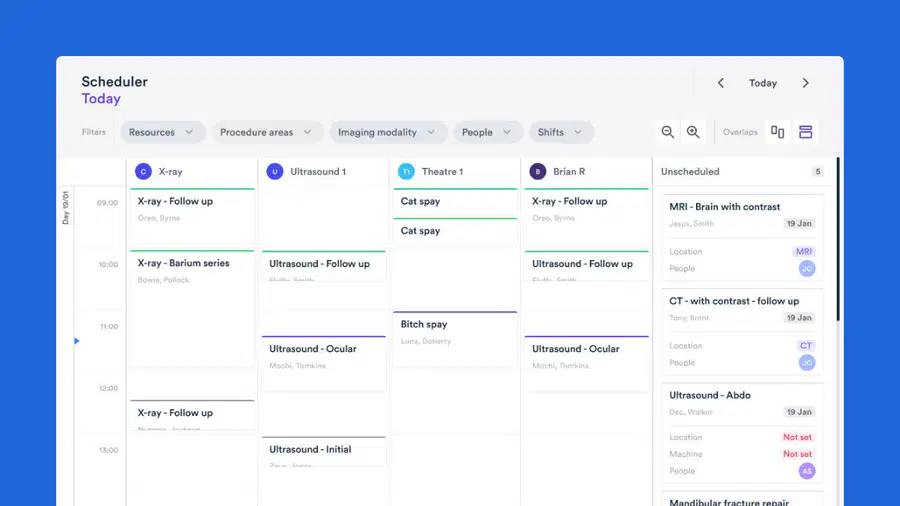Click the current time marker arrow
The height and width of the screenshot is (506, 900).
click(77, 341)
